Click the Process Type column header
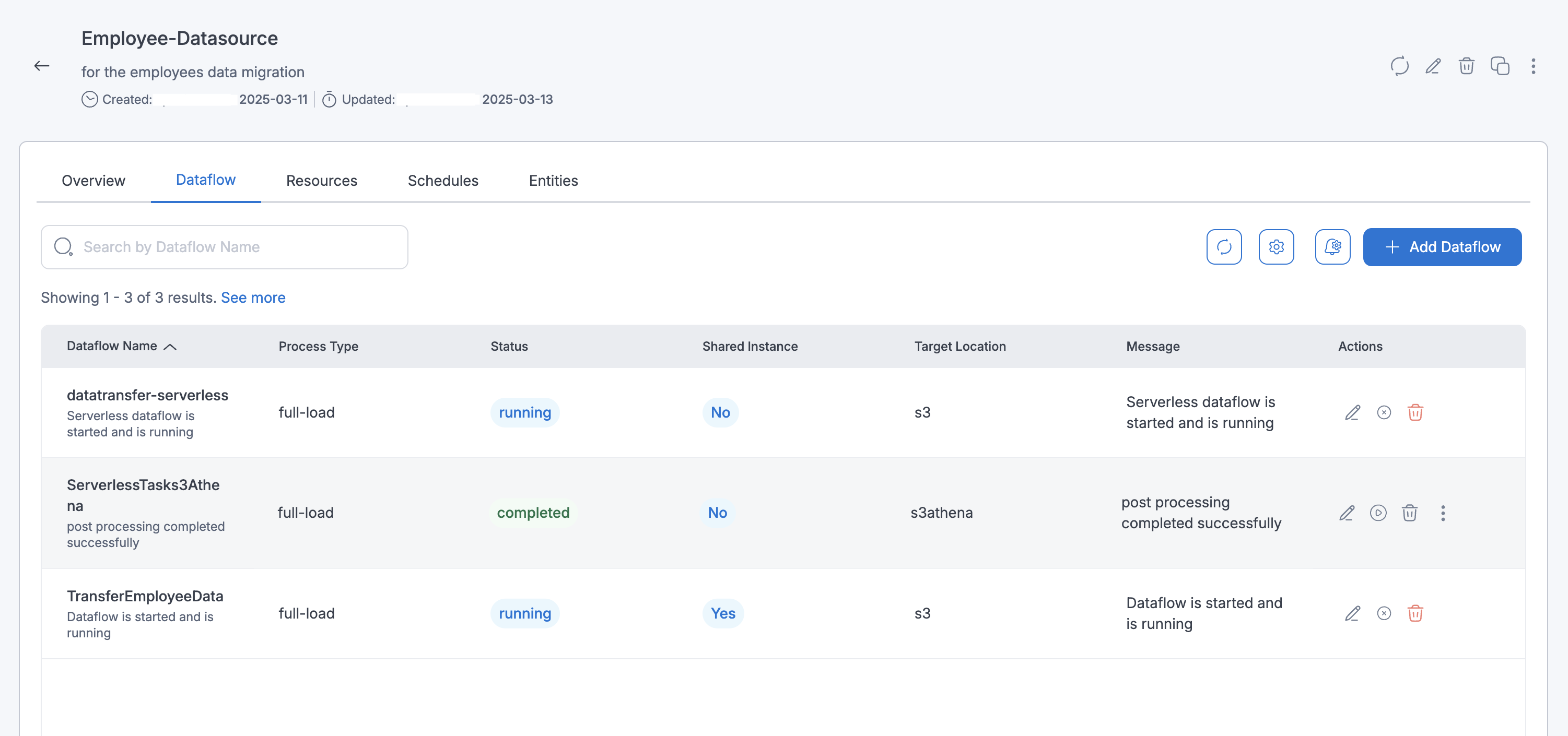This screenshot has width=1568, height=736. tap(318, 346)
